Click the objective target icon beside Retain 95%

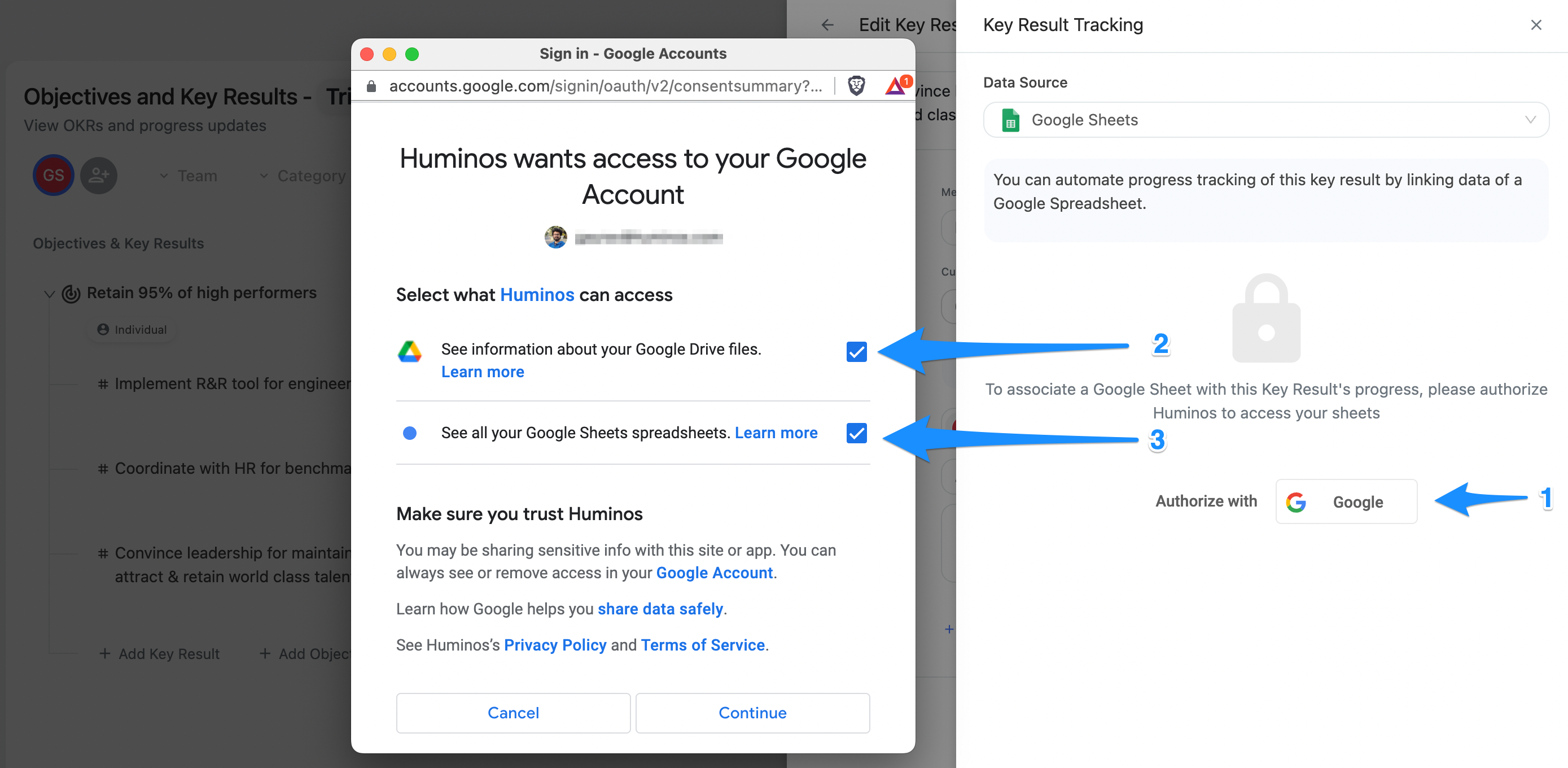[x=71, y=294]
